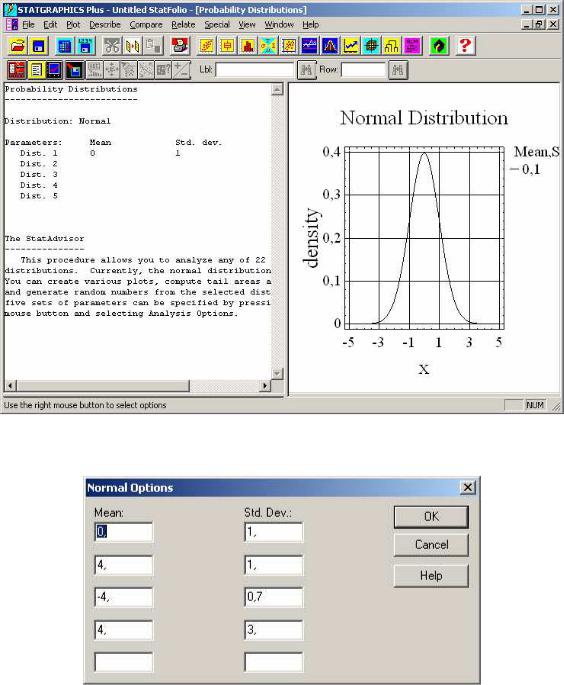This screenshot has width=564, height=685.
Task: Open the Edit menu
Action: coord(50,25)
